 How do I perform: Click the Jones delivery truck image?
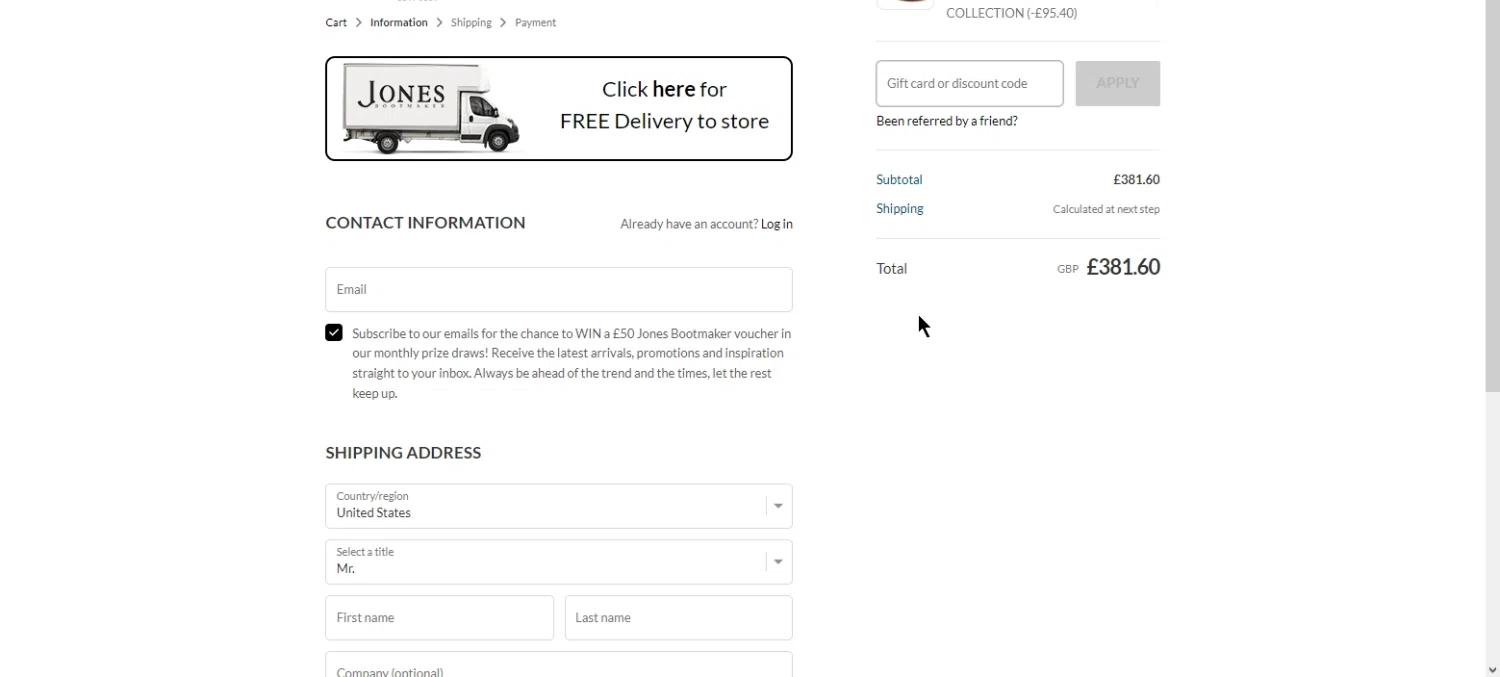[431, 108]
